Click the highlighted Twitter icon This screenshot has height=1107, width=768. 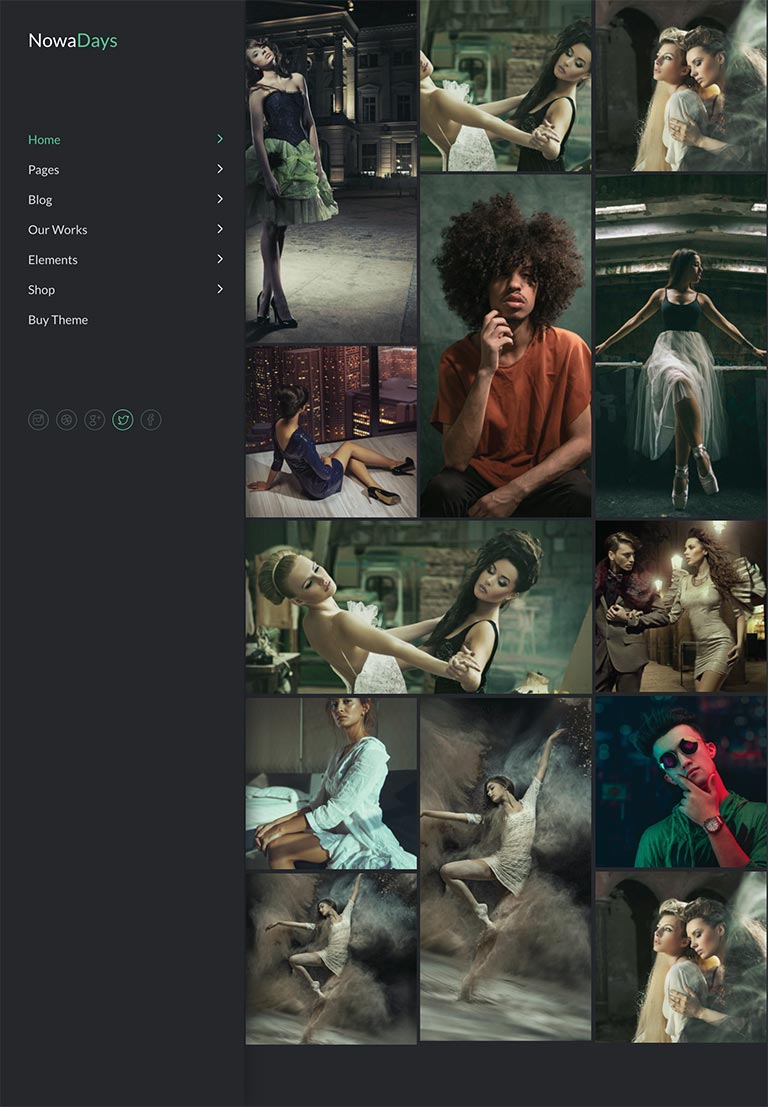(123, 420)
